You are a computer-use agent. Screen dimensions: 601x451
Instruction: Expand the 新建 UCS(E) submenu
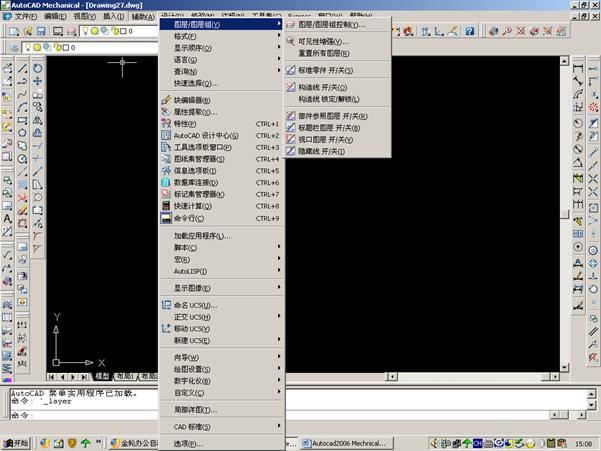tap(222, 341)
